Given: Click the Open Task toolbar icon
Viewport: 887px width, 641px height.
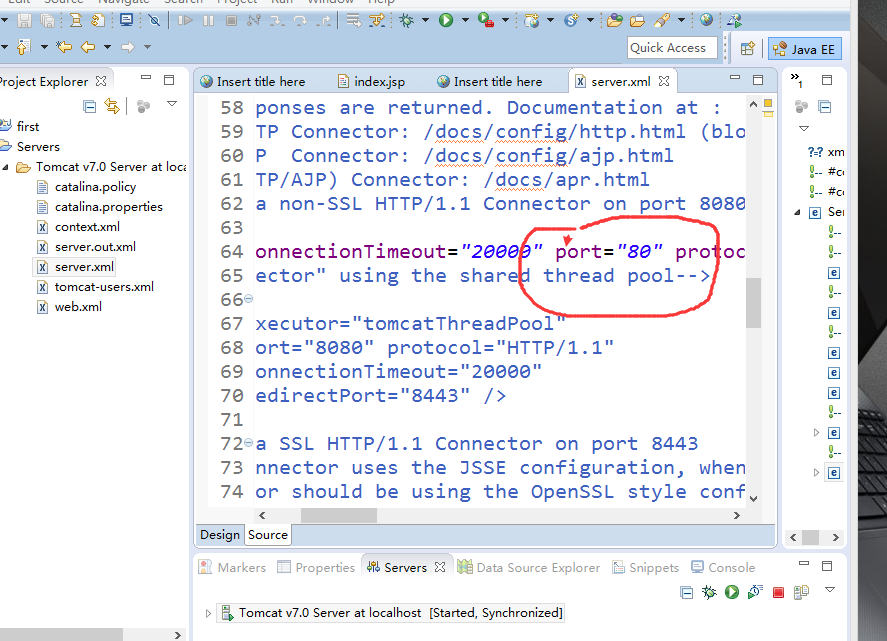Looking at the screenshot, I should [x=637, y=21].
